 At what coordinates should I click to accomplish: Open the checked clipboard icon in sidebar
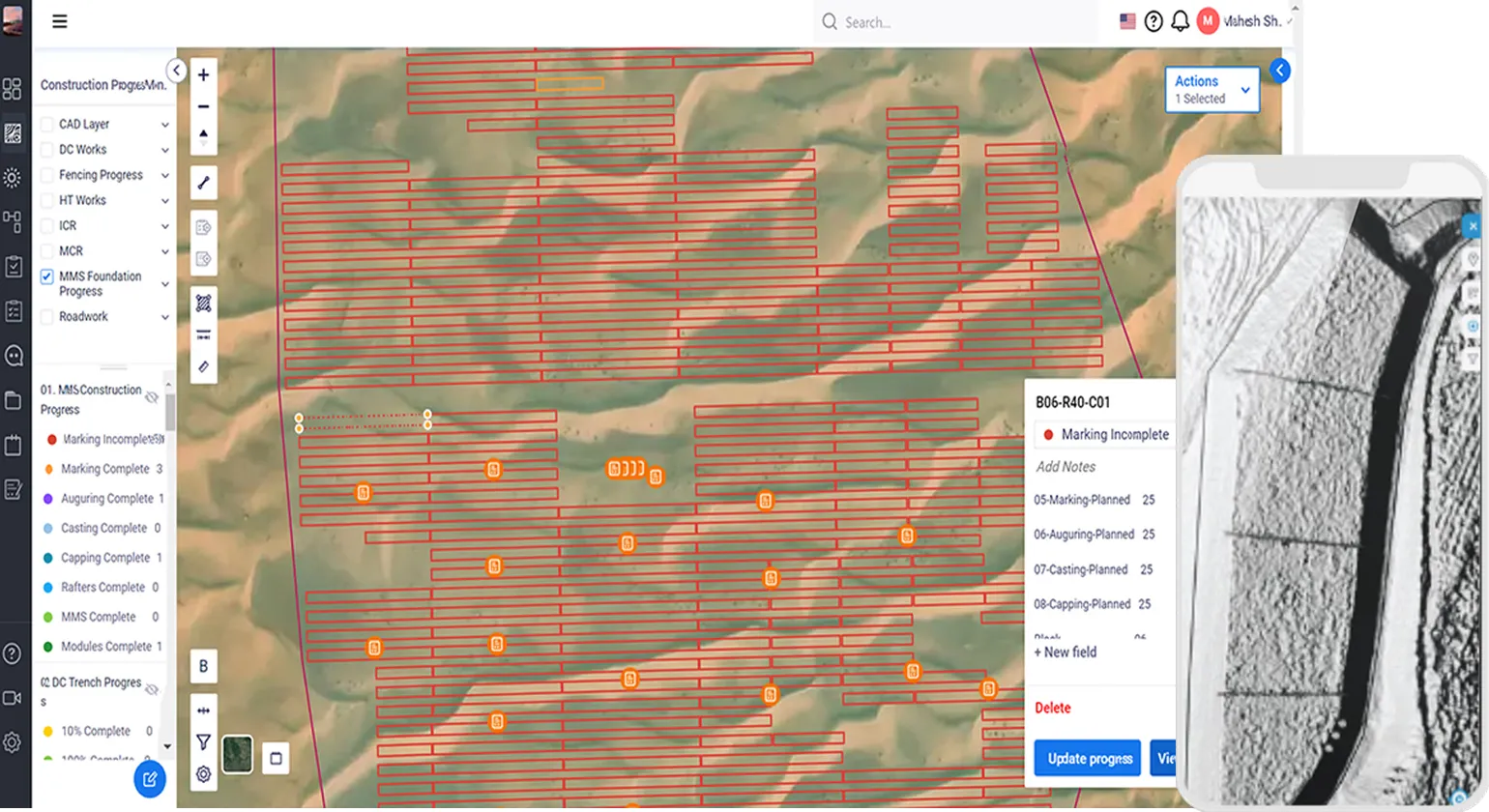click(x=13, y=267)
